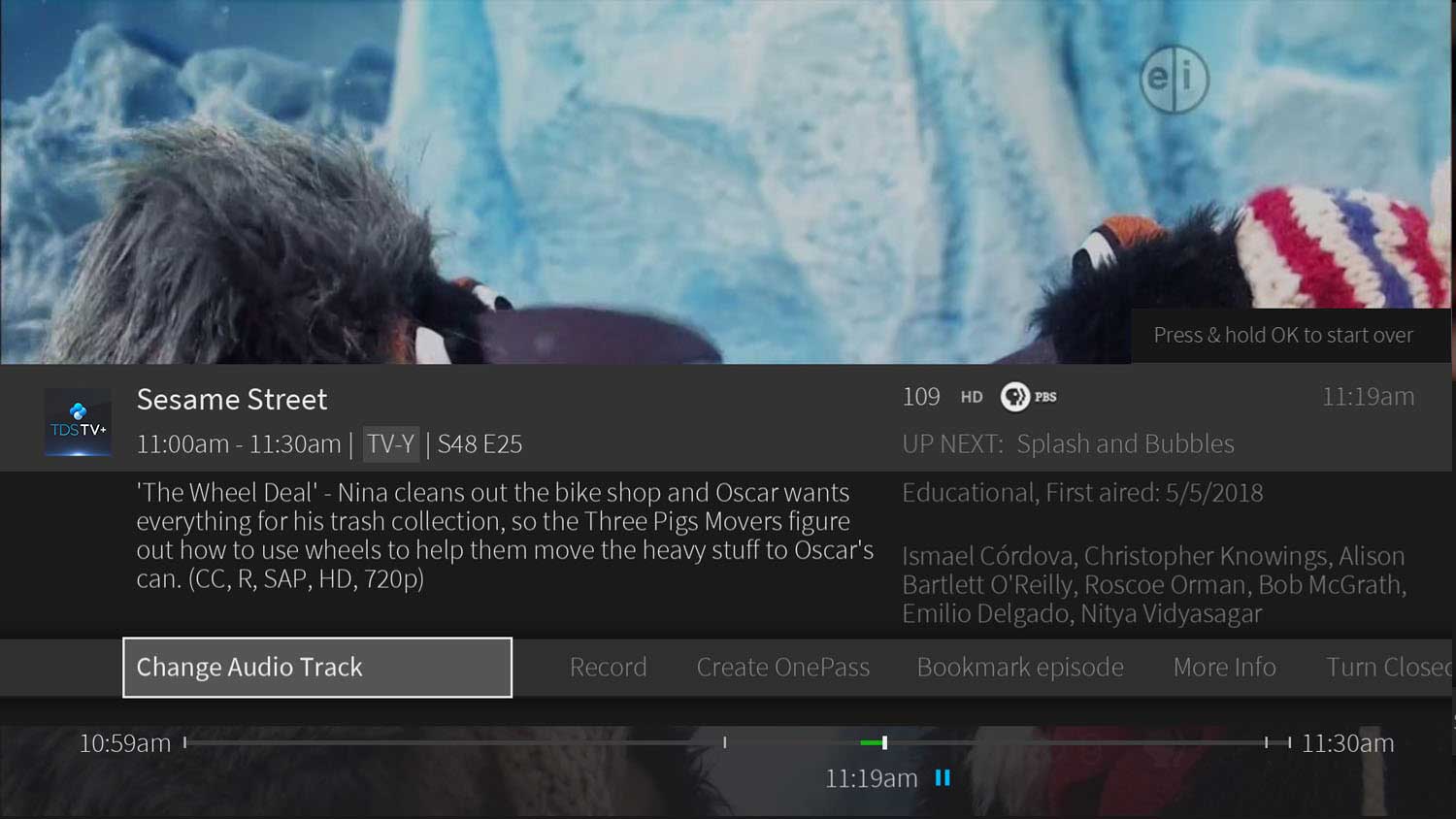Click the 11:19am playback time under the timeline

pos(871,778)
